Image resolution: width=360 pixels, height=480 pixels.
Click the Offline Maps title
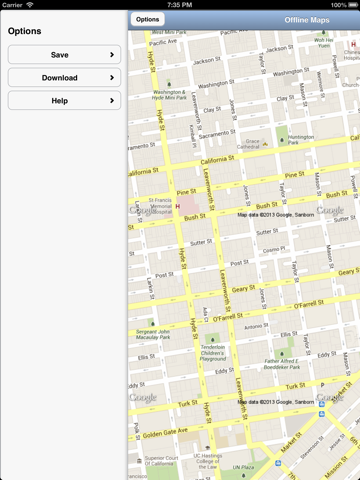coord(307,20)
